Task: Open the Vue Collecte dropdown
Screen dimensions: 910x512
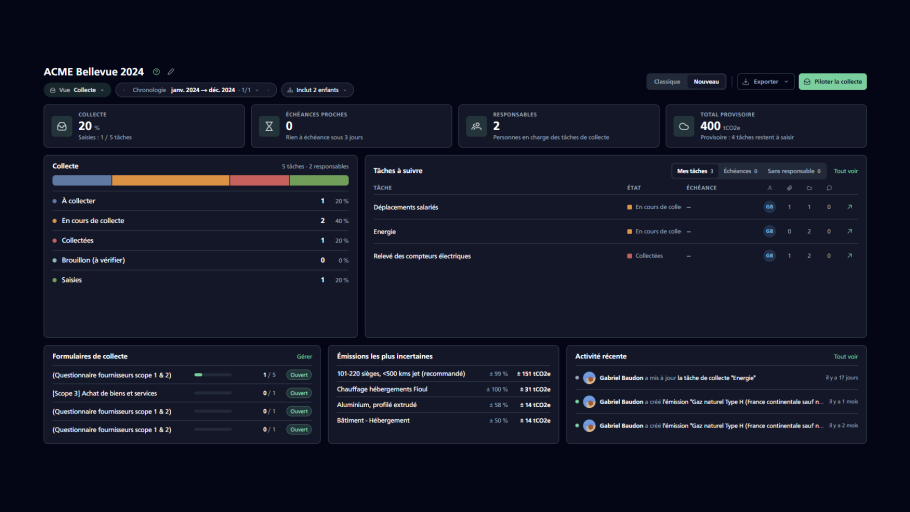Action: point(77,91)
